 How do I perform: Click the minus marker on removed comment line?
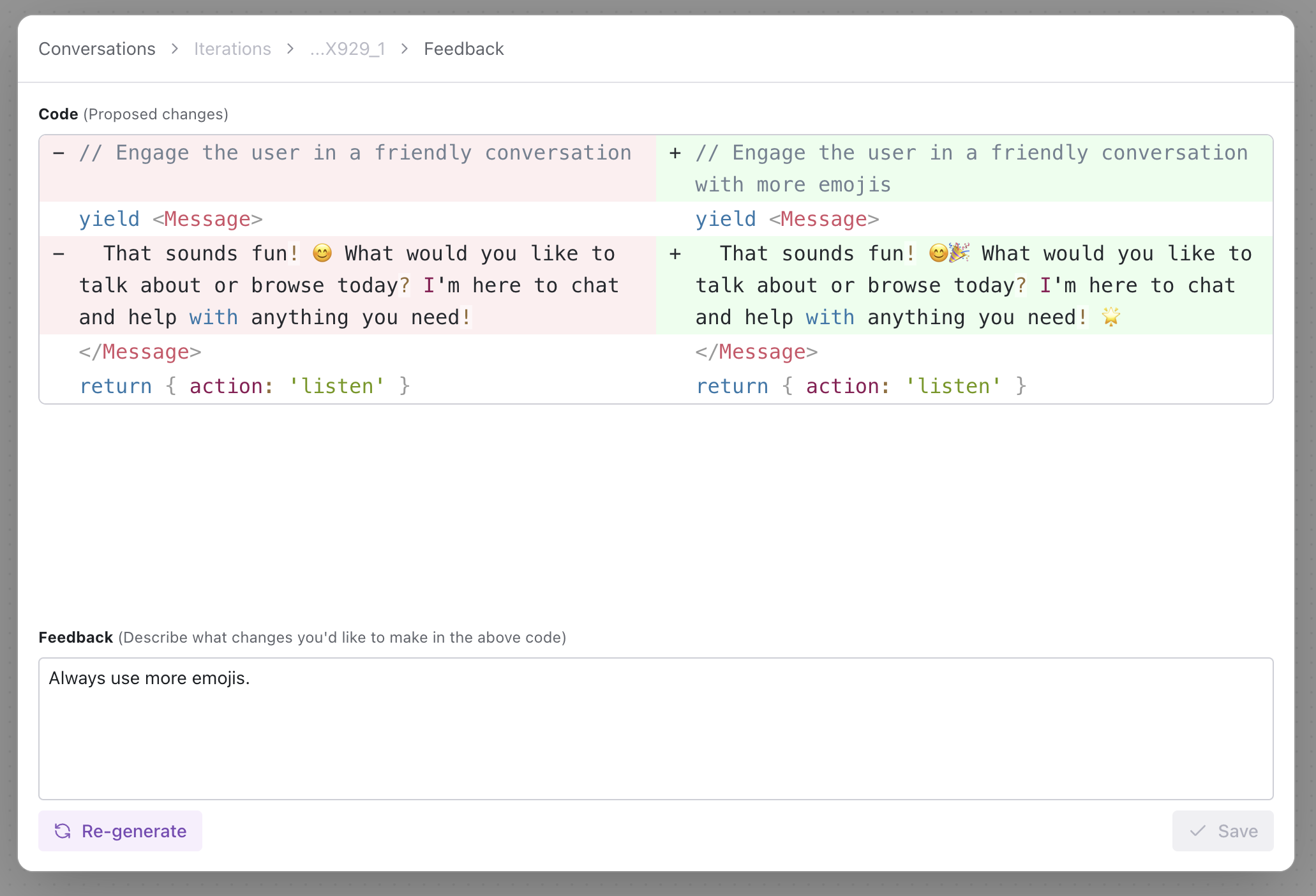coord(59,153)
